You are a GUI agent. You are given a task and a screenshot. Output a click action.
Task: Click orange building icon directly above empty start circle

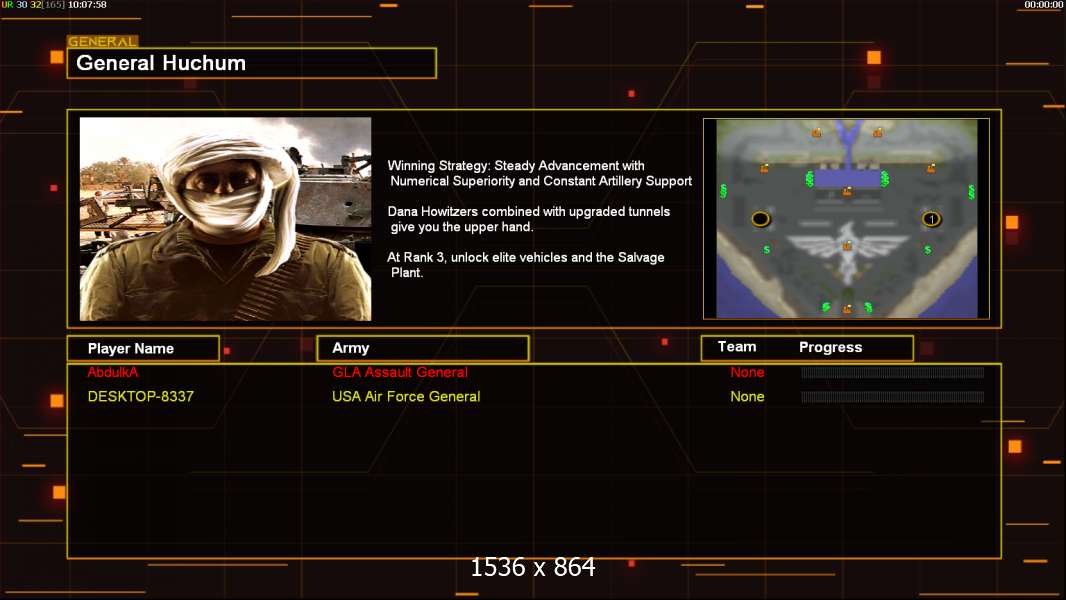coord(764,168)
